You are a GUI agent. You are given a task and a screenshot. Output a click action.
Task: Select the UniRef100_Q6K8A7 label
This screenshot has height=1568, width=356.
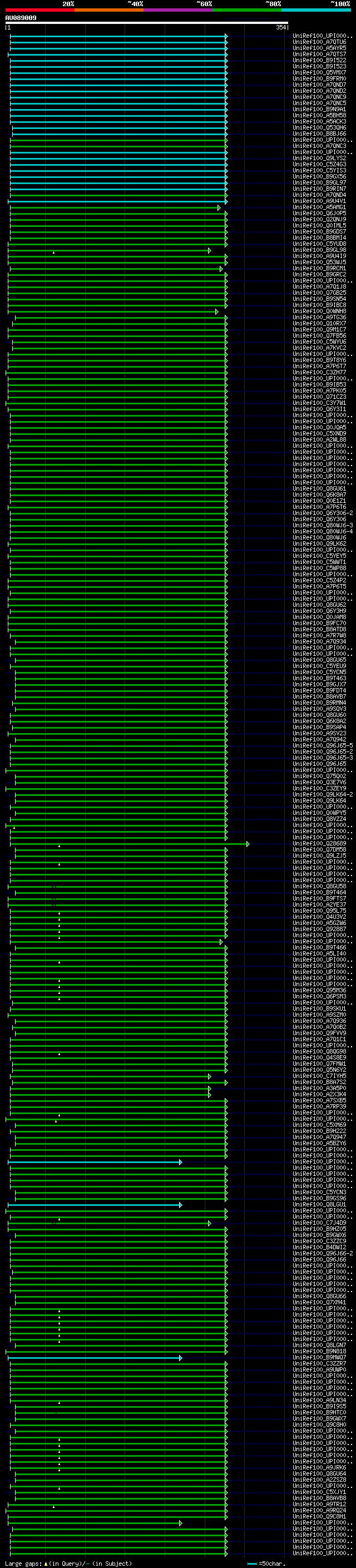[x=319, y=495]
